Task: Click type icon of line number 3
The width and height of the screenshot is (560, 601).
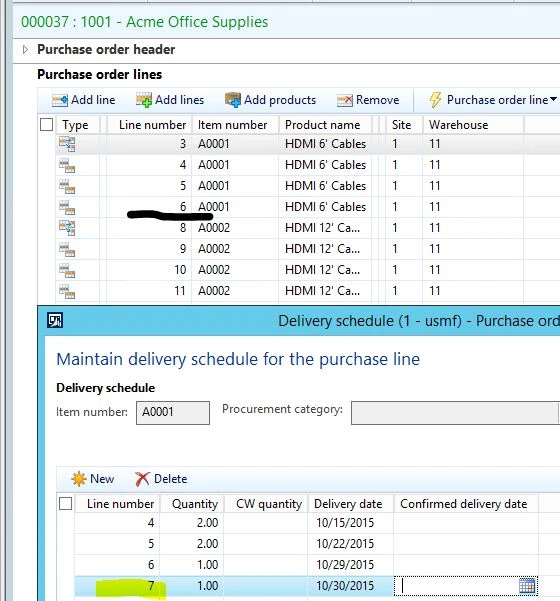Action: [x=67, y=145]
